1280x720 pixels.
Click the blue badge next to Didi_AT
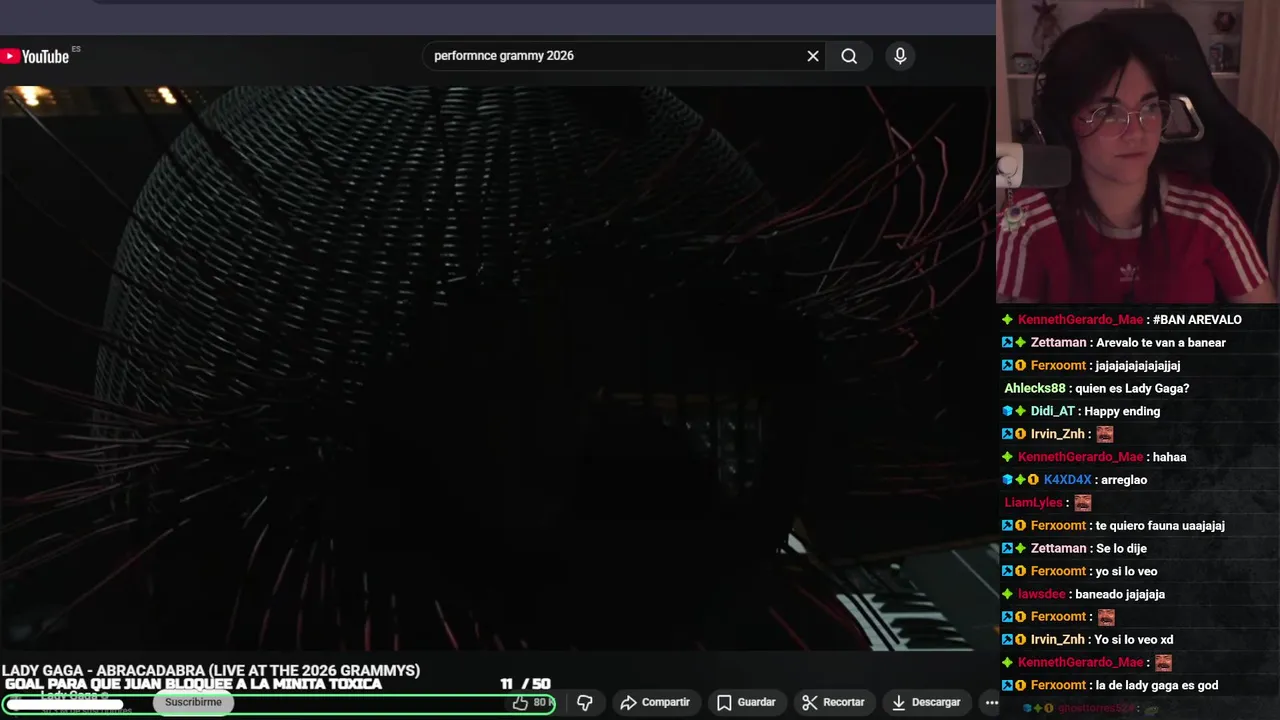(x=1008, y=412)
